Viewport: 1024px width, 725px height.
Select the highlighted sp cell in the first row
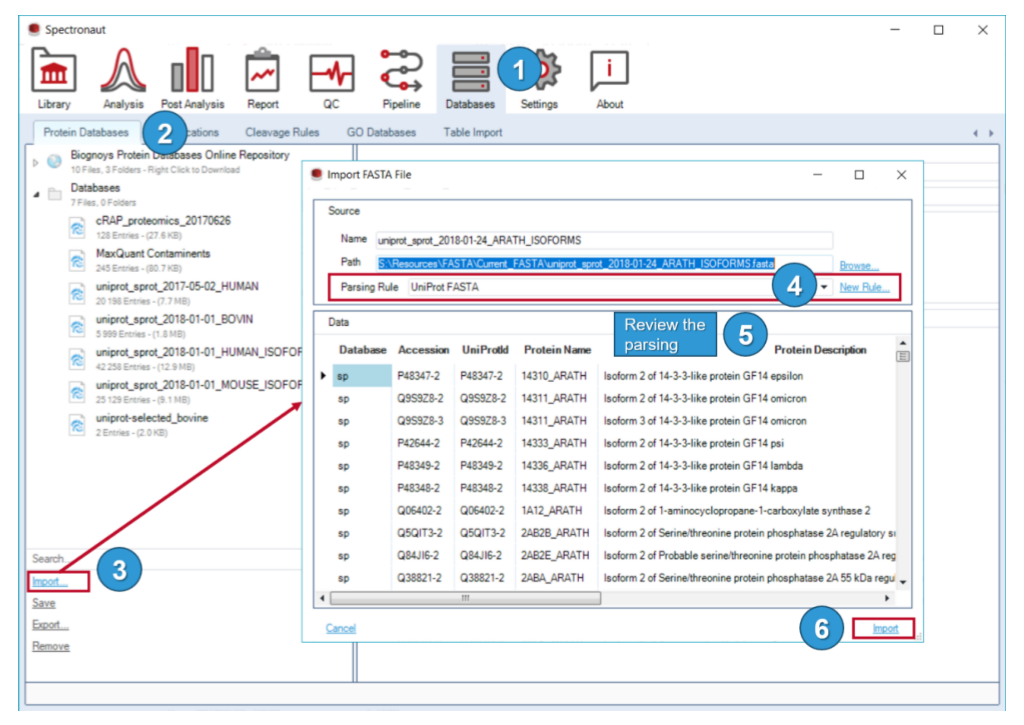(362, 376)
